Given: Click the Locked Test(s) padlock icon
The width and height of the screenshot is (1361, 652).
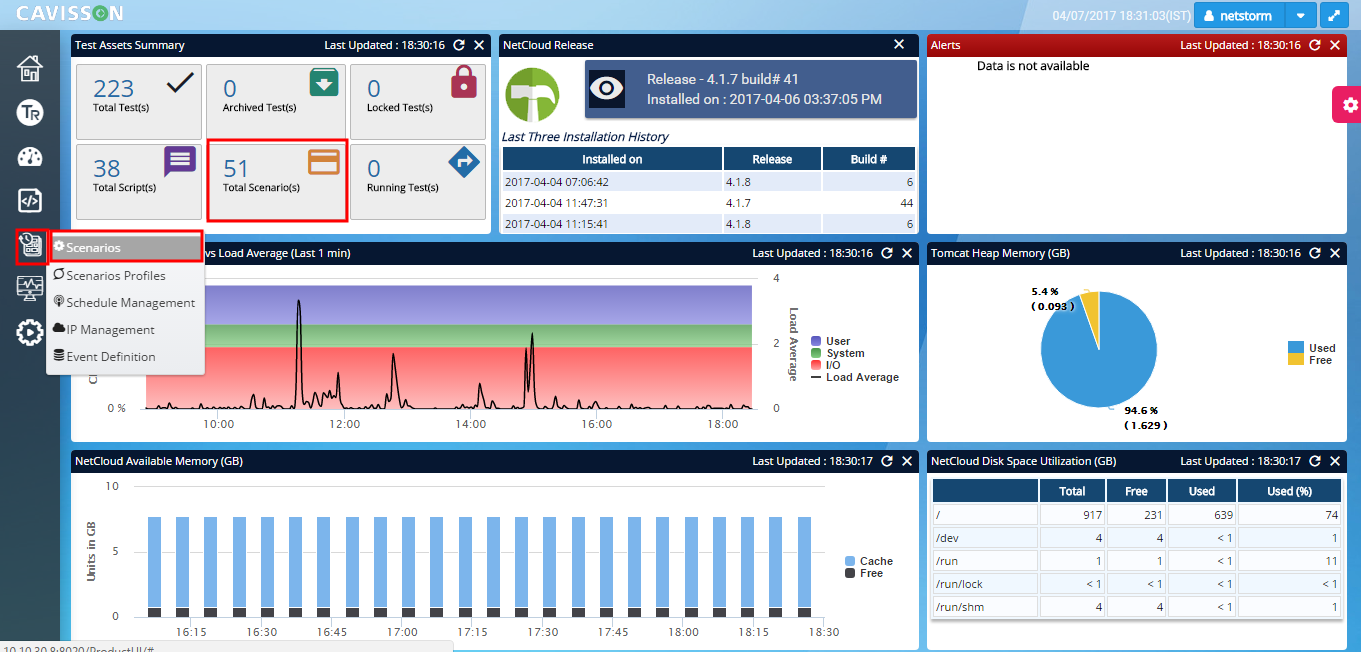Looking at the screenshot, I should (464, 82).
